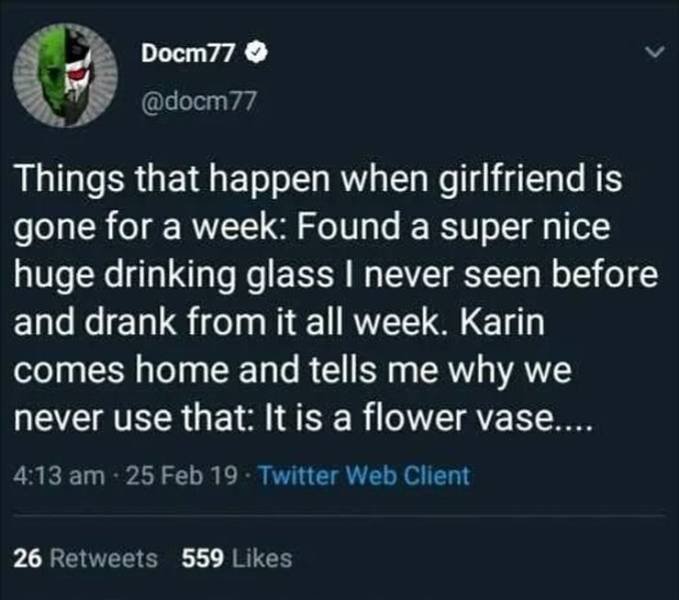Click the number 559 in likes count
Viewport: 679px width, 600px height.
tap(201, 558)
